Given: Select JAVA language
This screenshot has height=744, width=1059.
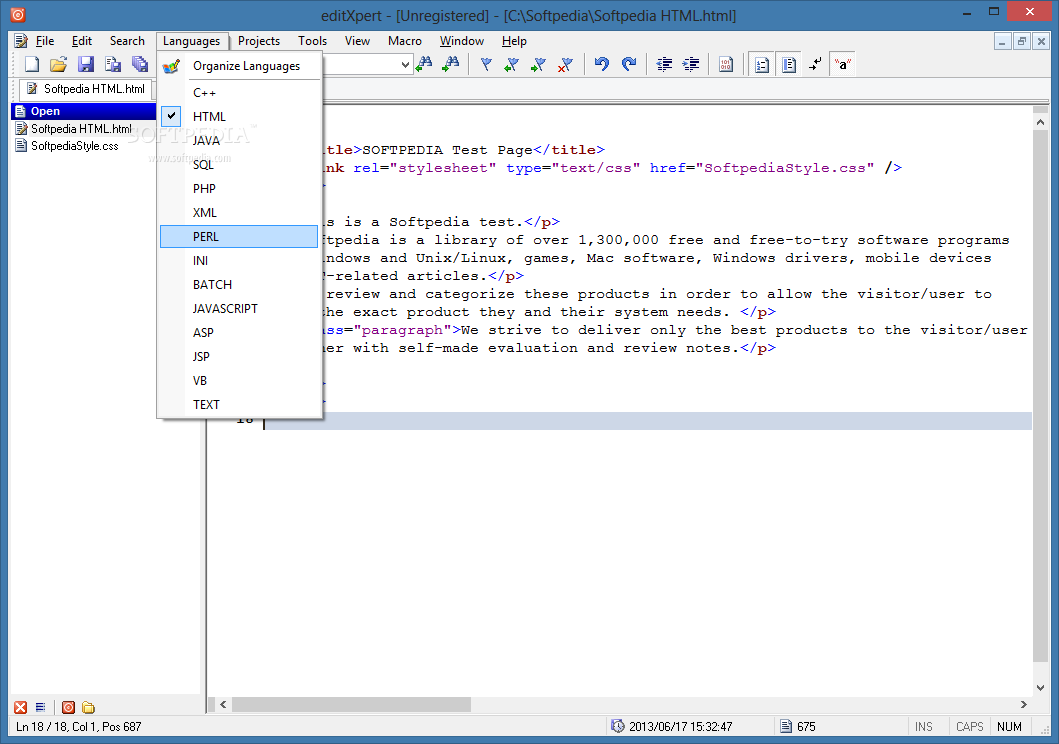Looking at the screenshot, I should point(239,140).
